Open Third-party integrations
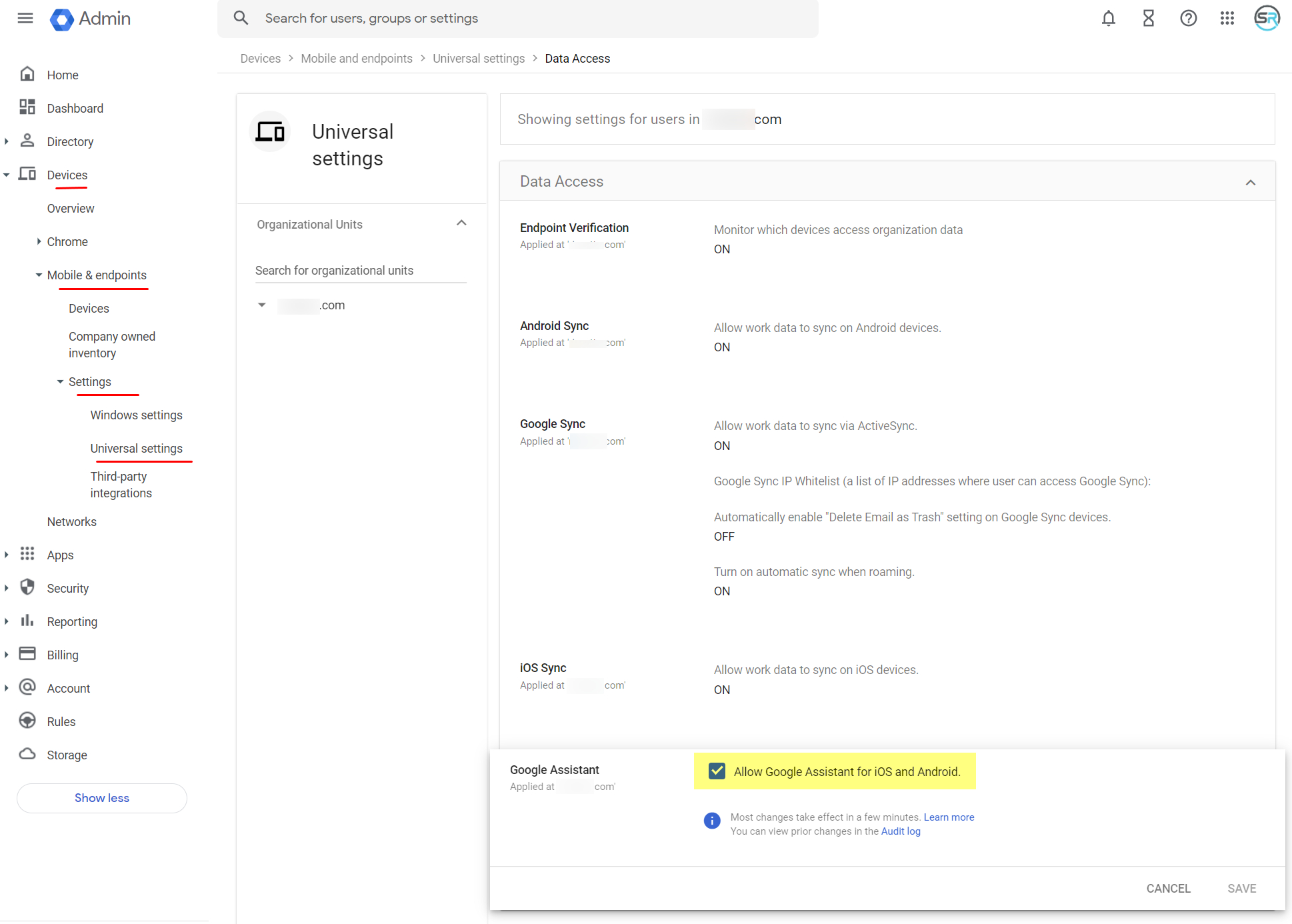This screenshot has height=924, width=1292. coord(121,485)
